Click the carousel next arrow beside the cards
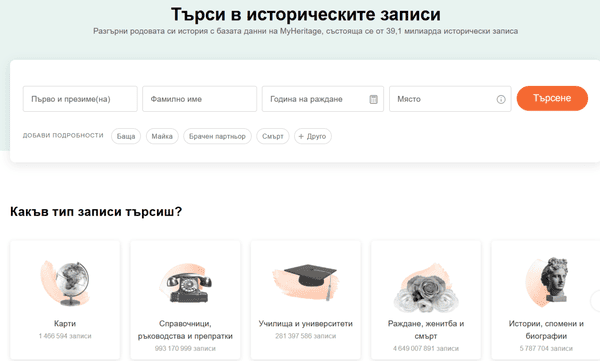The height and width of the screenshot is (361, 600). [595, 301]
